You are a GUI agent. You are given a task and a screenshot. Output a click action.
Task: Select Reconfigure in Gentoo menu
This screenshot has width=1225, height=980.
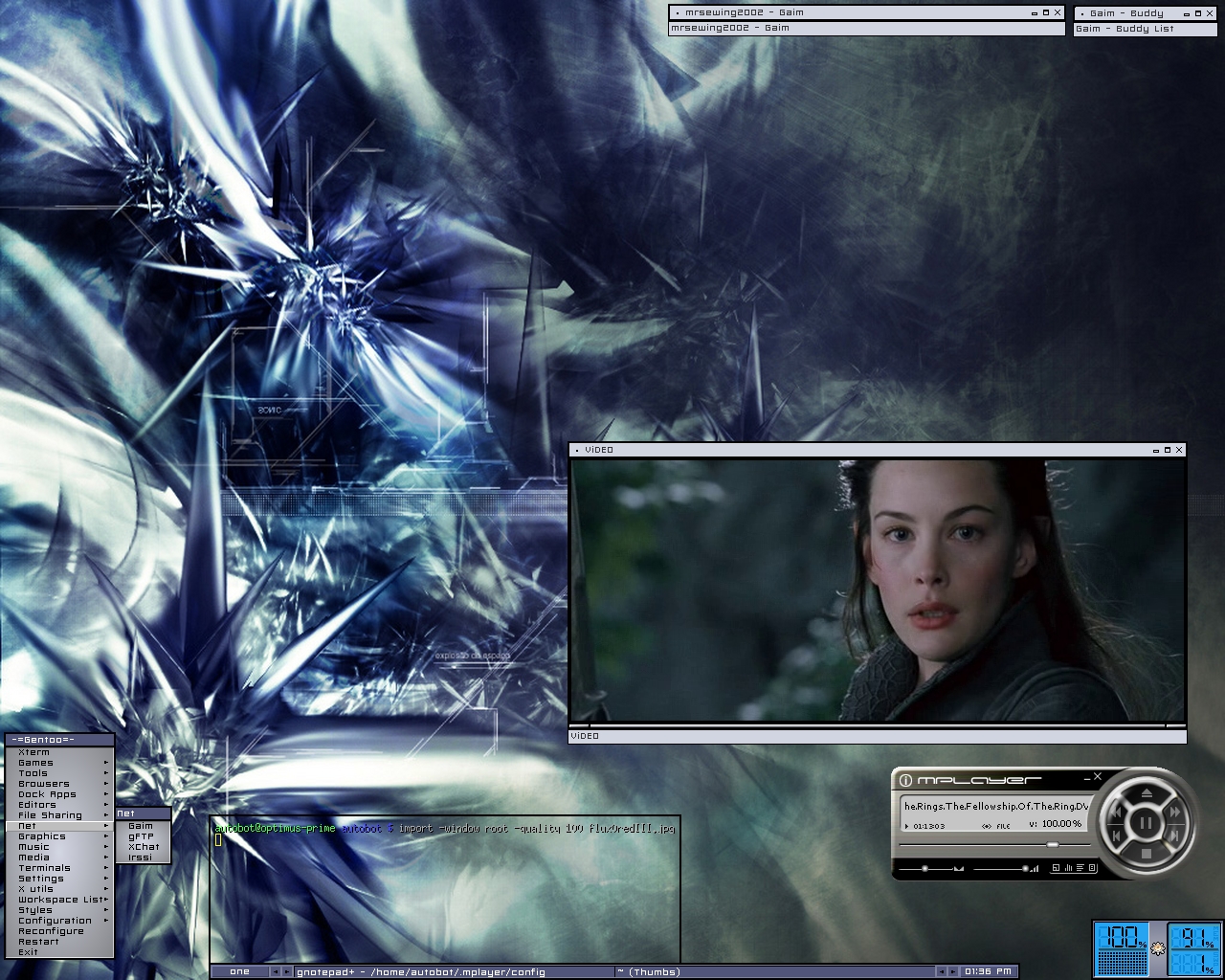pyautogui.click(x=59, y=931)
